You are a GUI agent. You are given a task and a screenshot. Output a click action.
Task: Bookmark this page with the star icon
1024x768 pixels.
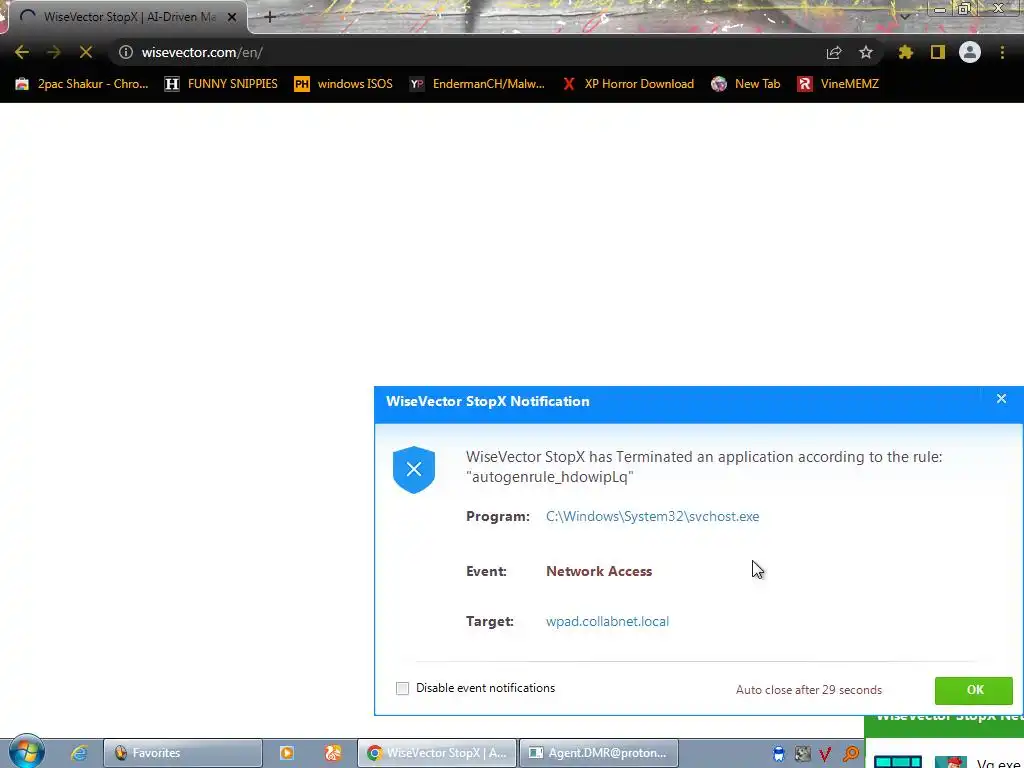[866, 52]
